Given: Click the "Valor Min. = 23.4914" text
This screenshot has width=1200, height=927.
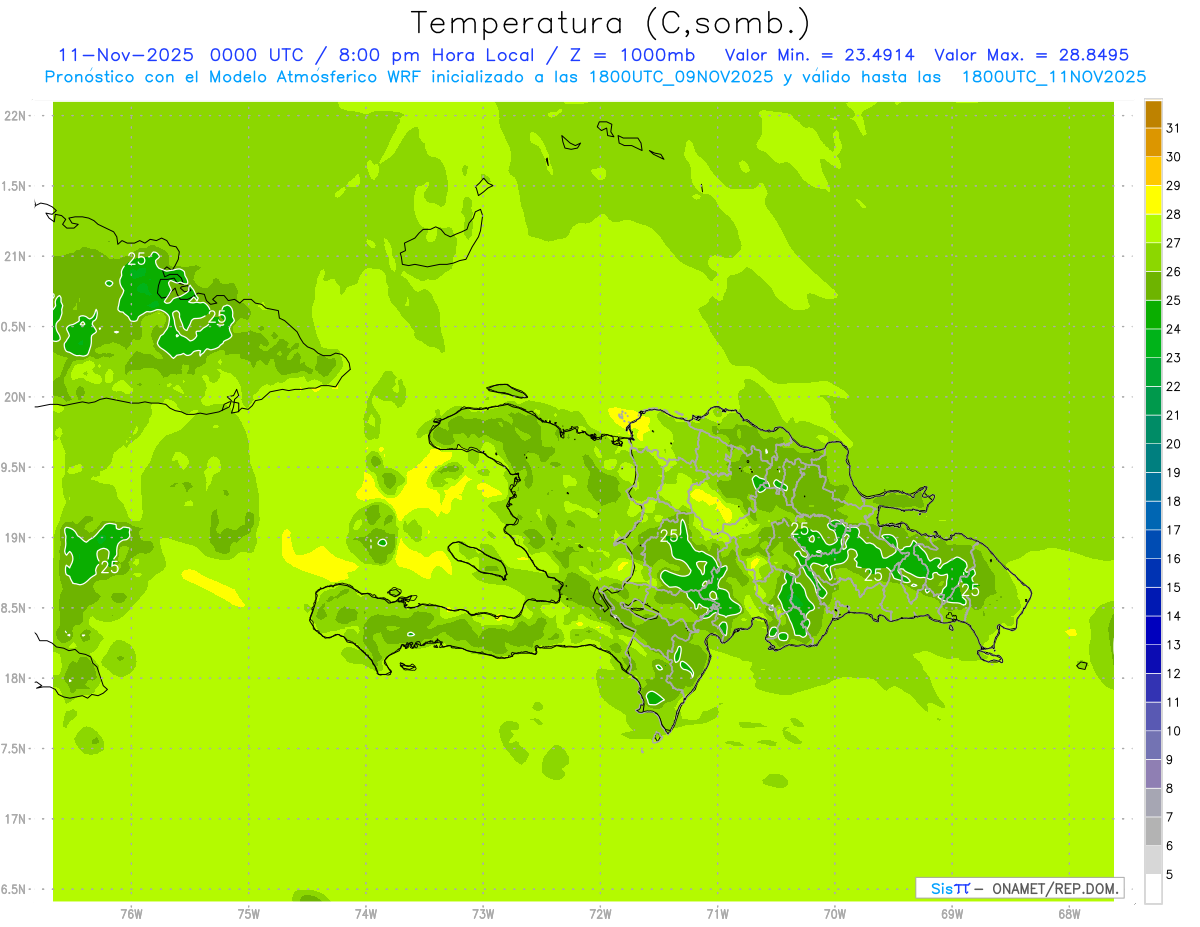Looking at the screenshot, I should (x=819, y=55).
